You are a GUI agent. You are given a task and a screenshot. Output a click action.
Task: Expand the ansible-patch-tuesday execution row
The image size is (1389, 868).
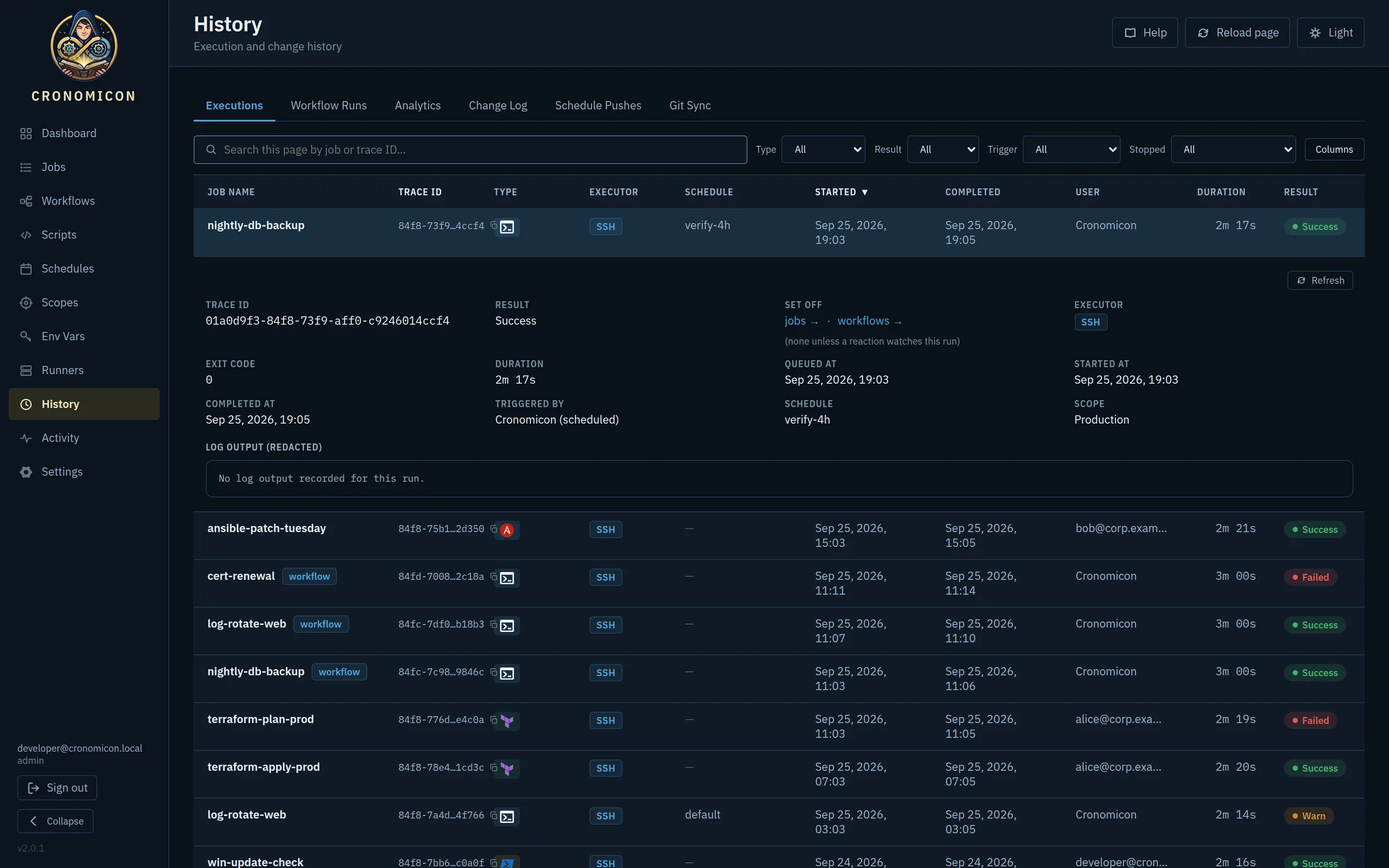778,536
